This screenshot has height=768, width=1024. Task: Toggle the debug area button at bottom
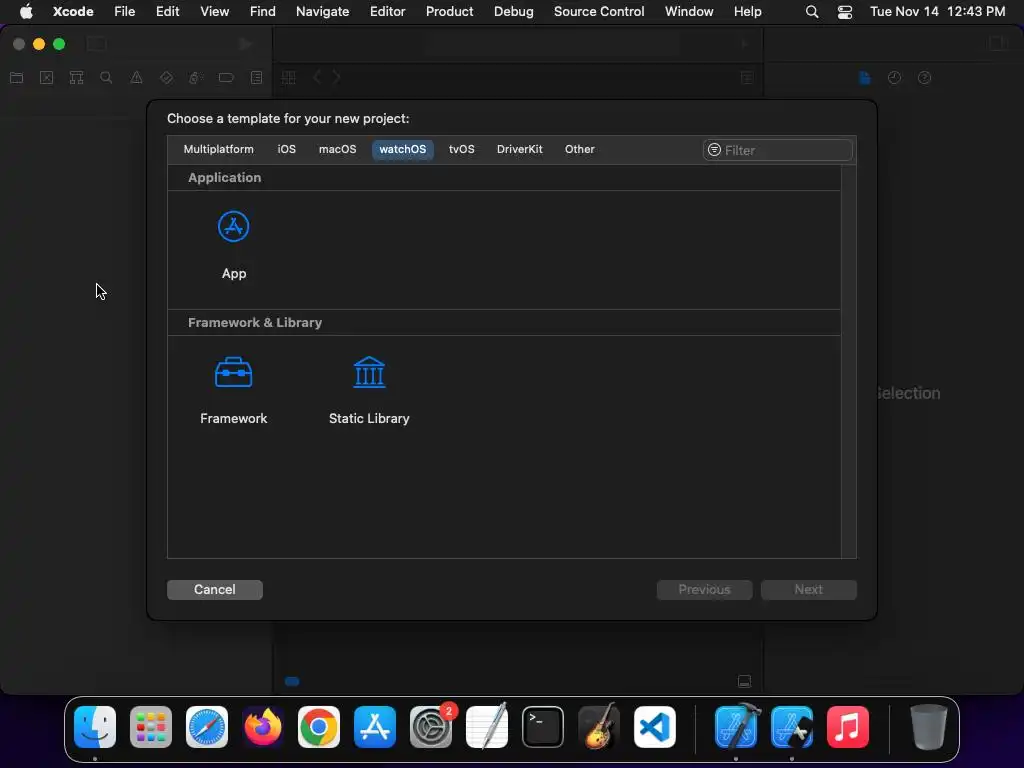coord(744,681)
